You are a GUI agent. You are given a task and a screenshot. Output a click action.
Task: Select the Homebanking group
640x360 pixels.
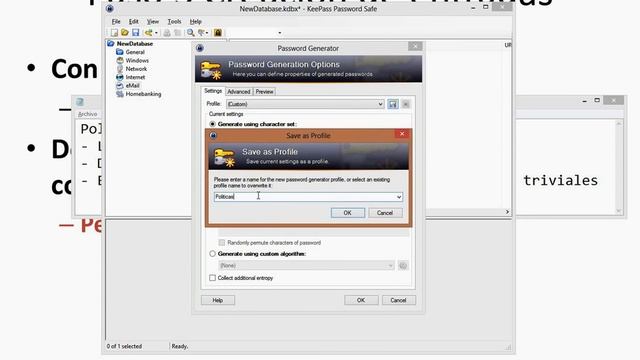143,94
